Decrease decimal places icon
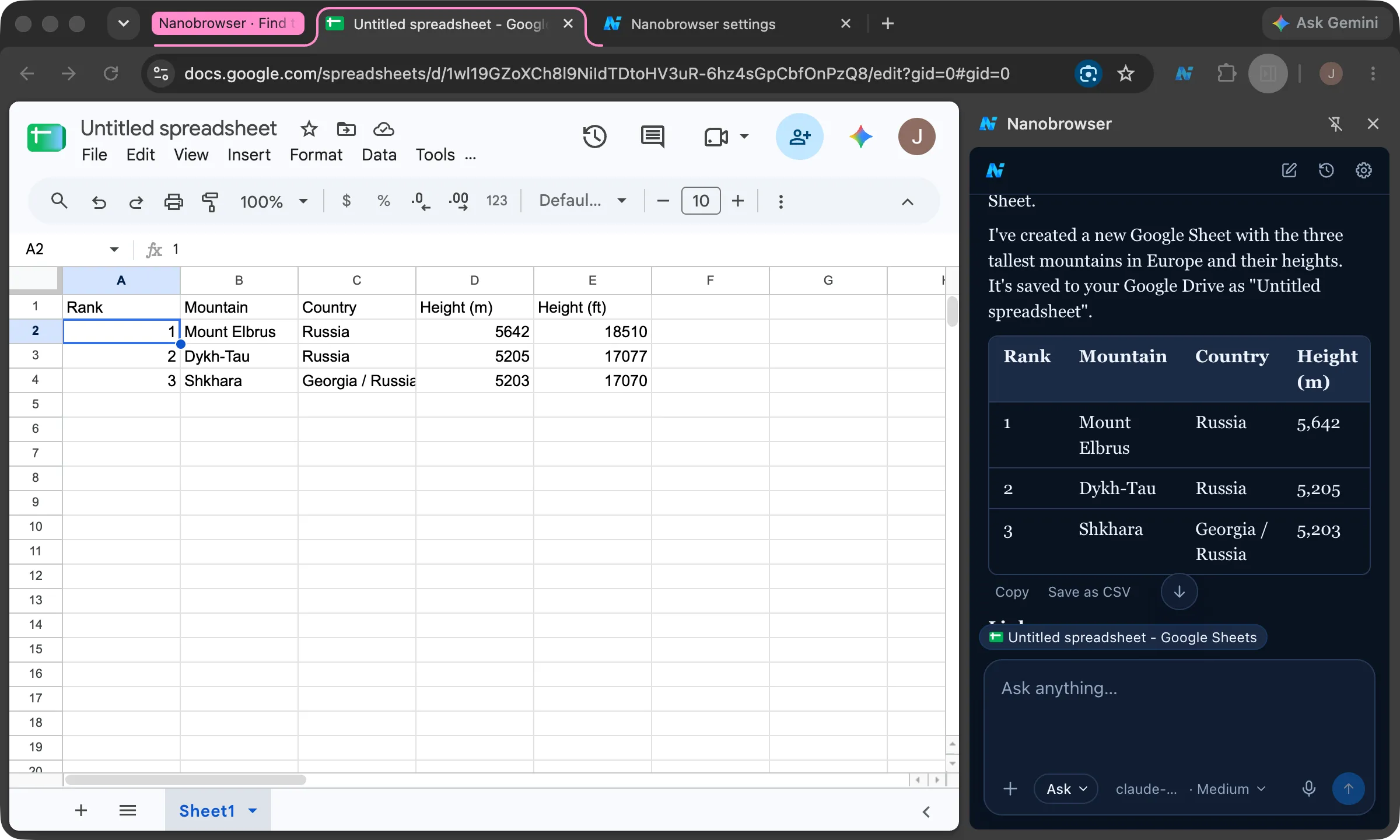This screenshot has width=1400, height=840. (x=421, y=201)
